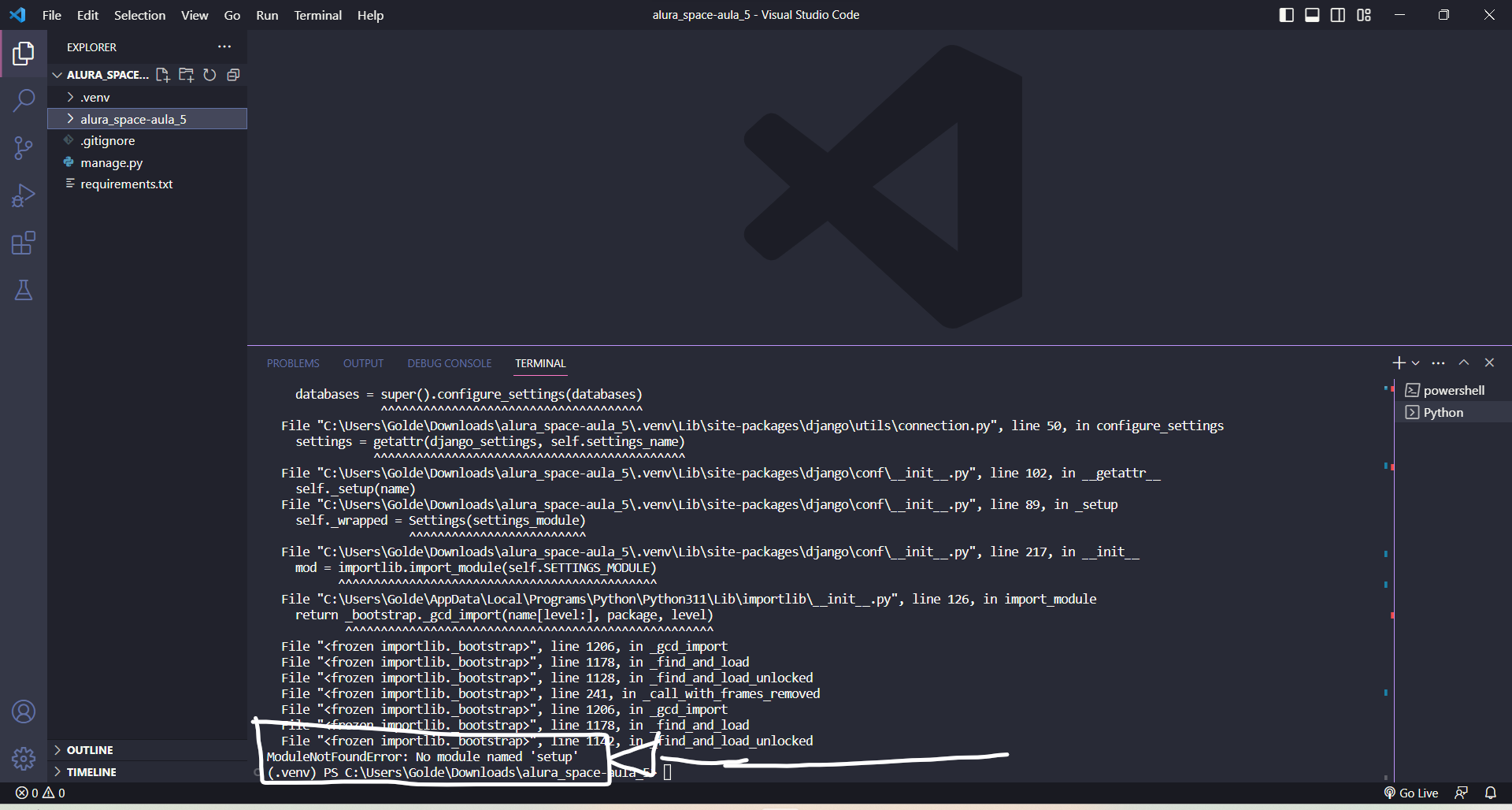Maximize the panel size chevron

click(x=1464, y=362)
